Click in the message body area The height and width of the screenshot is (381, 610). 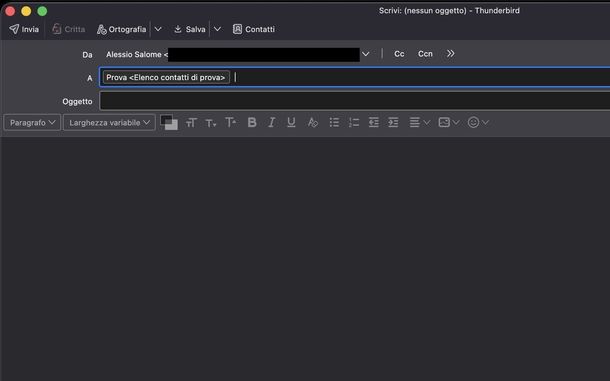pos(305,259)
